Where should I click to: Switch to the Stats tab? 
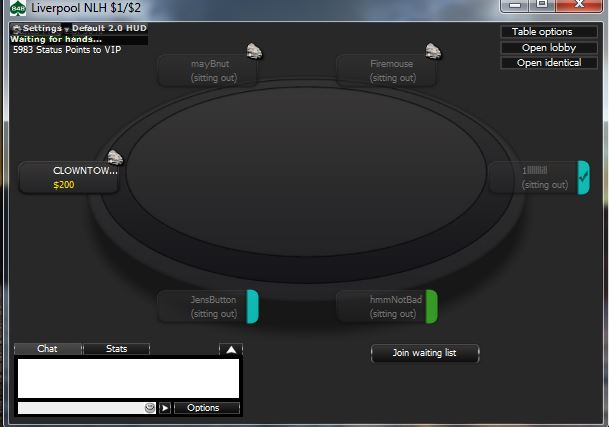(117, 349)
